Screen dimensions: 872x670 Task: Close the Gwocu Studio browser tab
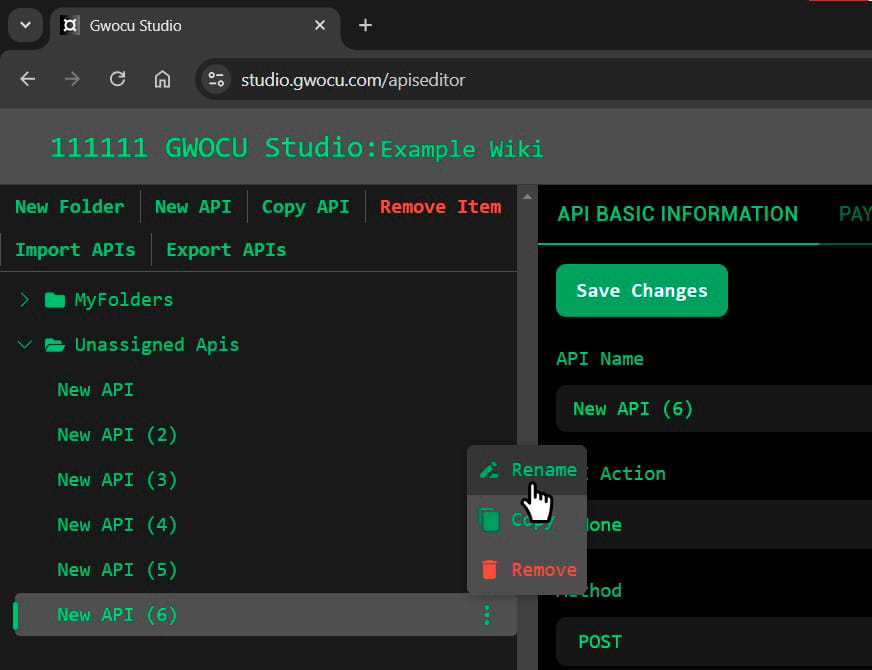[320, 25]
